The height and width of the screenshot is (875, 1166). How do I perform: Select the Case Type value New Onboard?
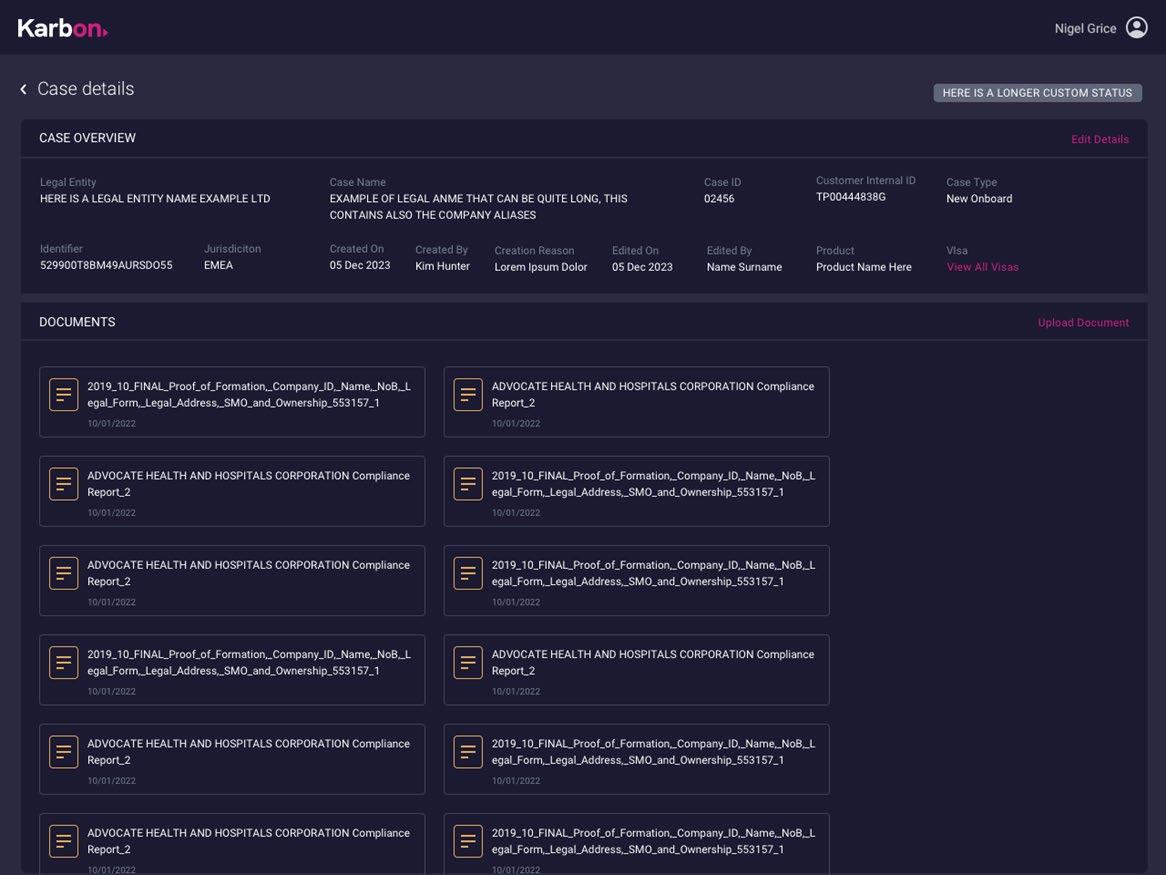pyautogui.click(x=979, y=198)
